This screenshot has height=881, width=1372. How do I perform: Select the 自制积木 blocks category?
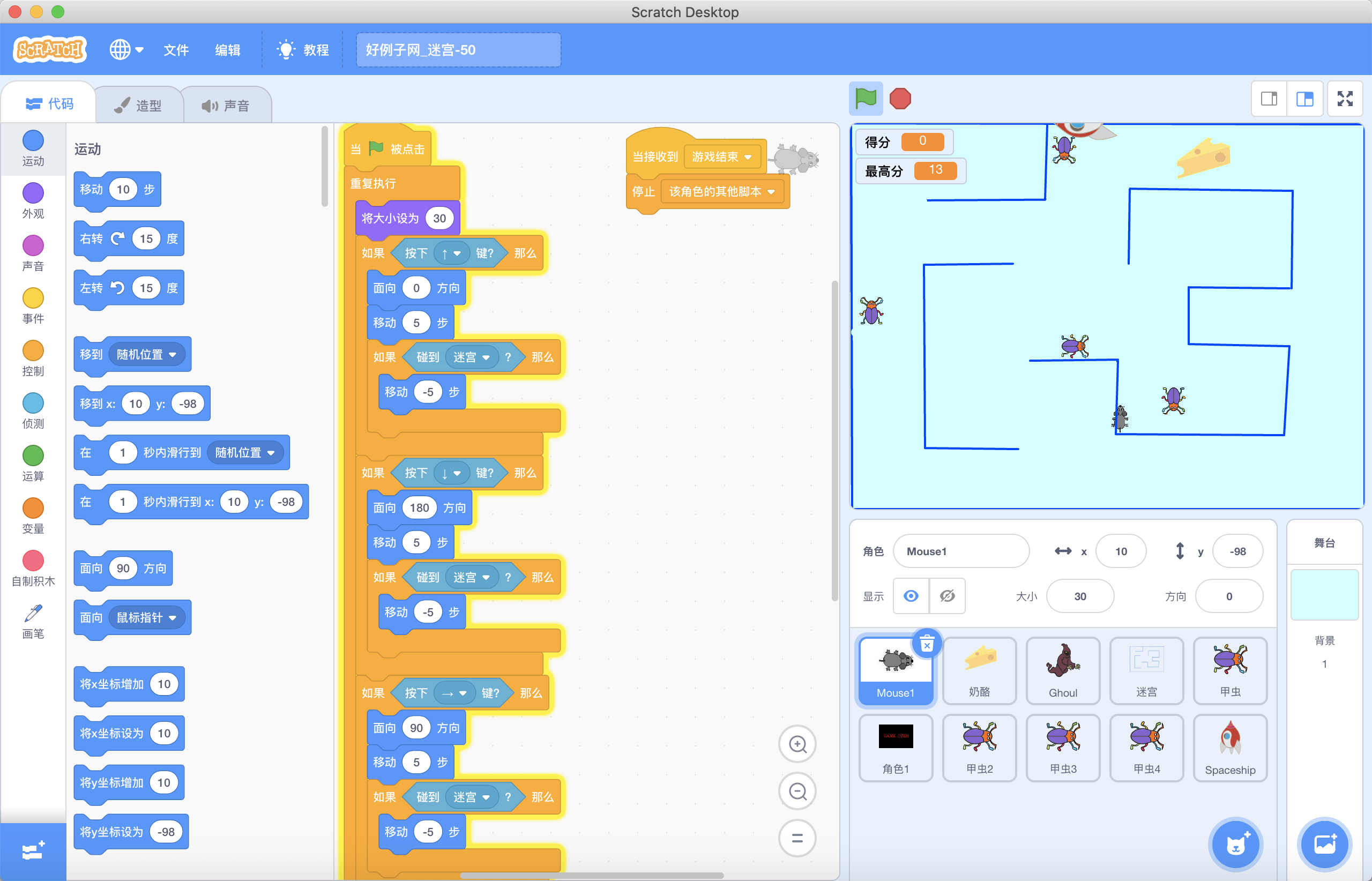tap(33, 569)
